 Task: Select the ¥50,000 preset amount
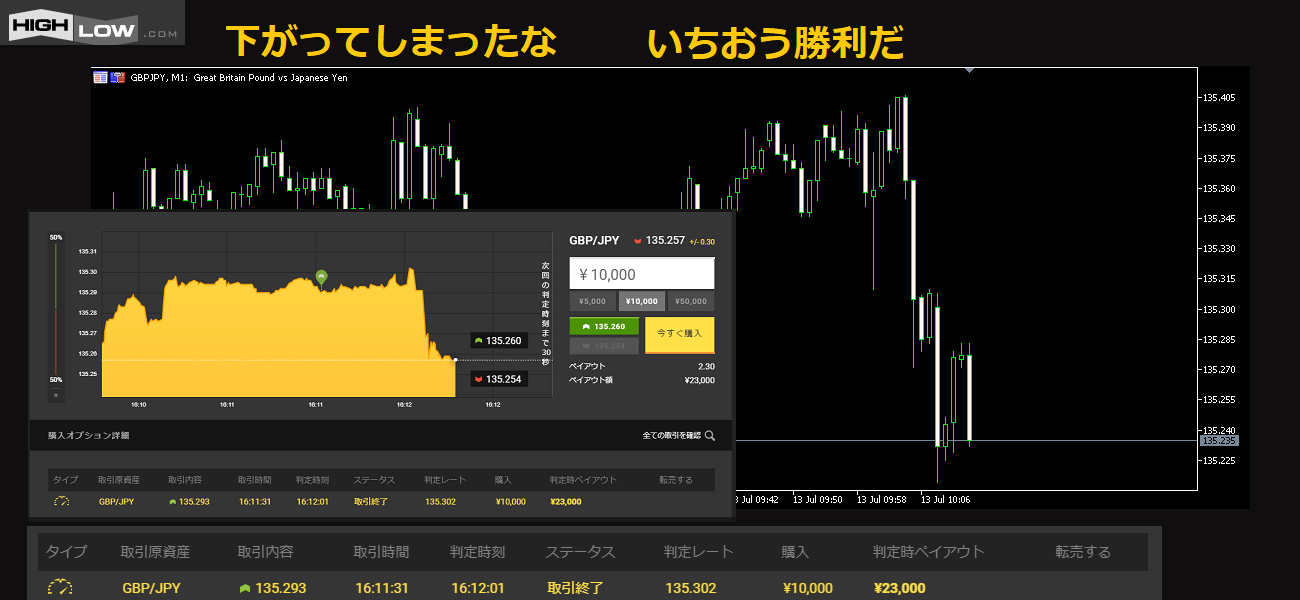[x=691, y=301]
